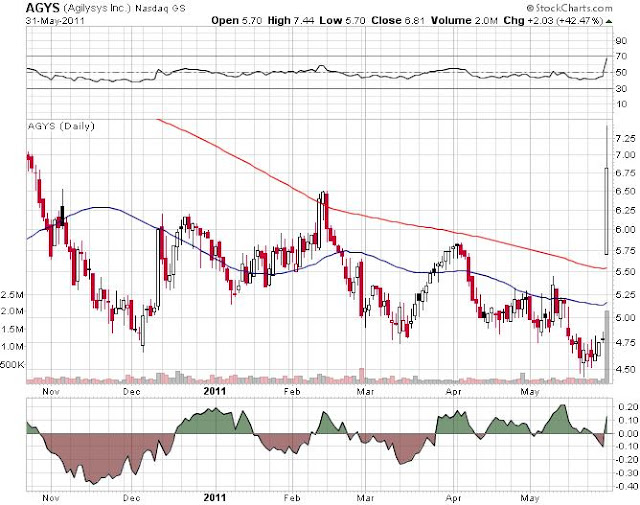Click the 5.75 price axis label
The width and height of the screenshot is (640, 505).
(x=625, y=251)
